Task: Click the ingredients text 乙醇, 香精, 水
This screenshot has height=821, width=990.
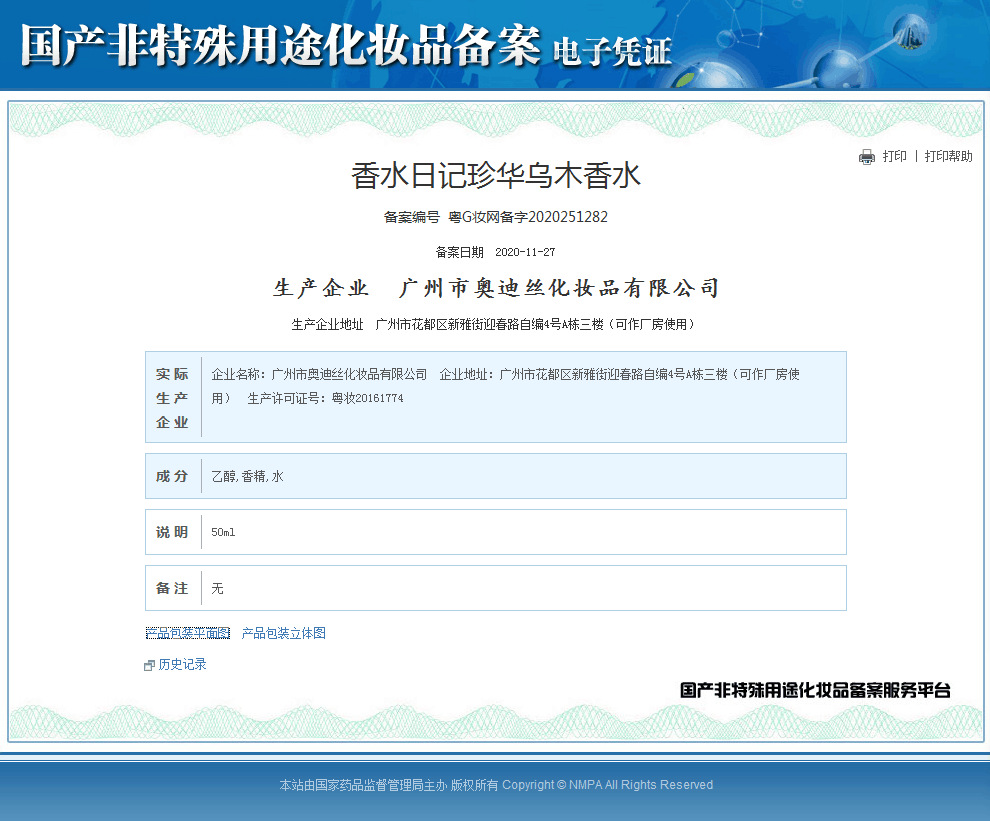Action: (x=248, y=476)
